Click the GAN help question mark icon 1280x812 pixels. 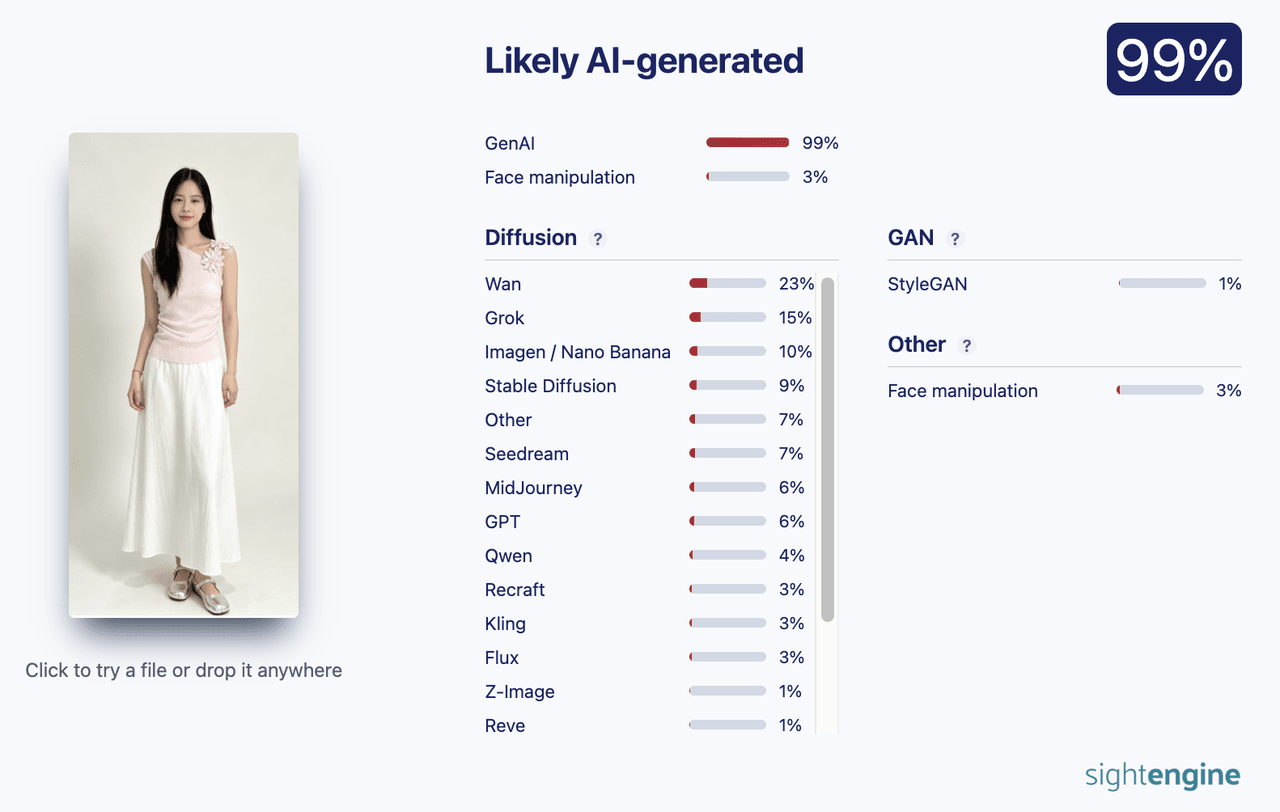(x=955, y=239)
